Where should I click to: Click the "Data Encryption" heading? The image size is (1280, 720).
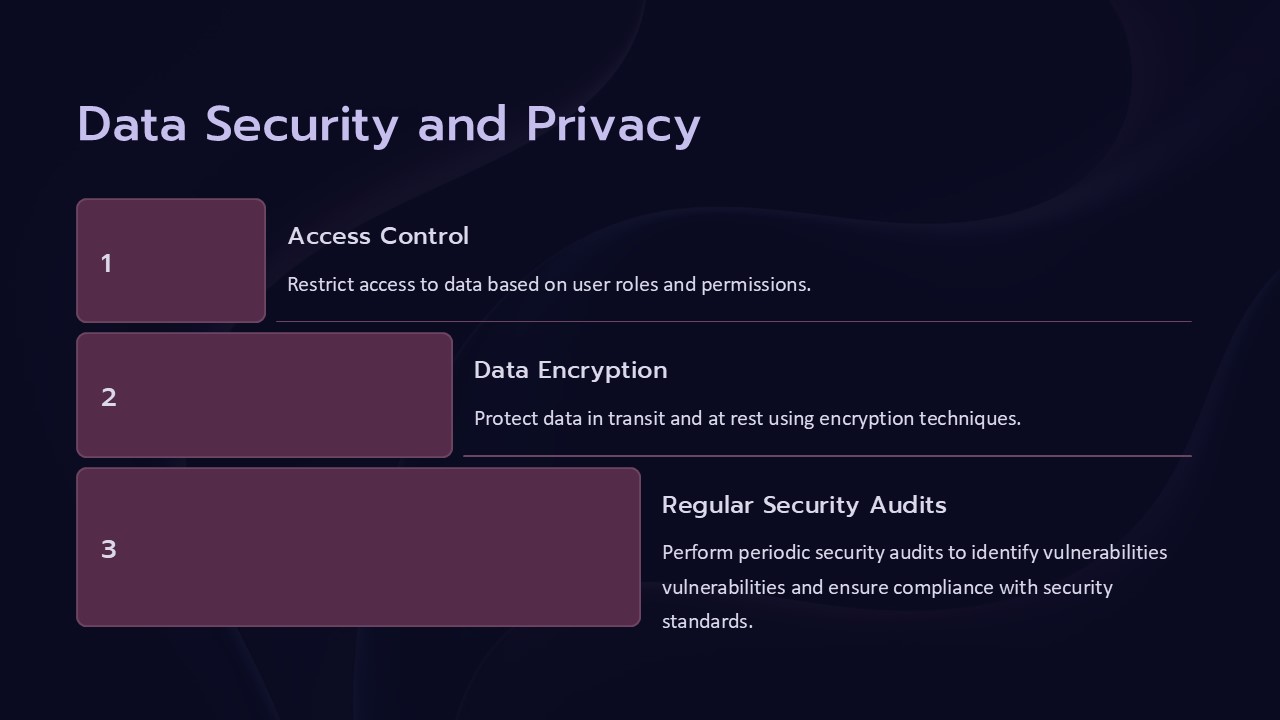[570, 370]
